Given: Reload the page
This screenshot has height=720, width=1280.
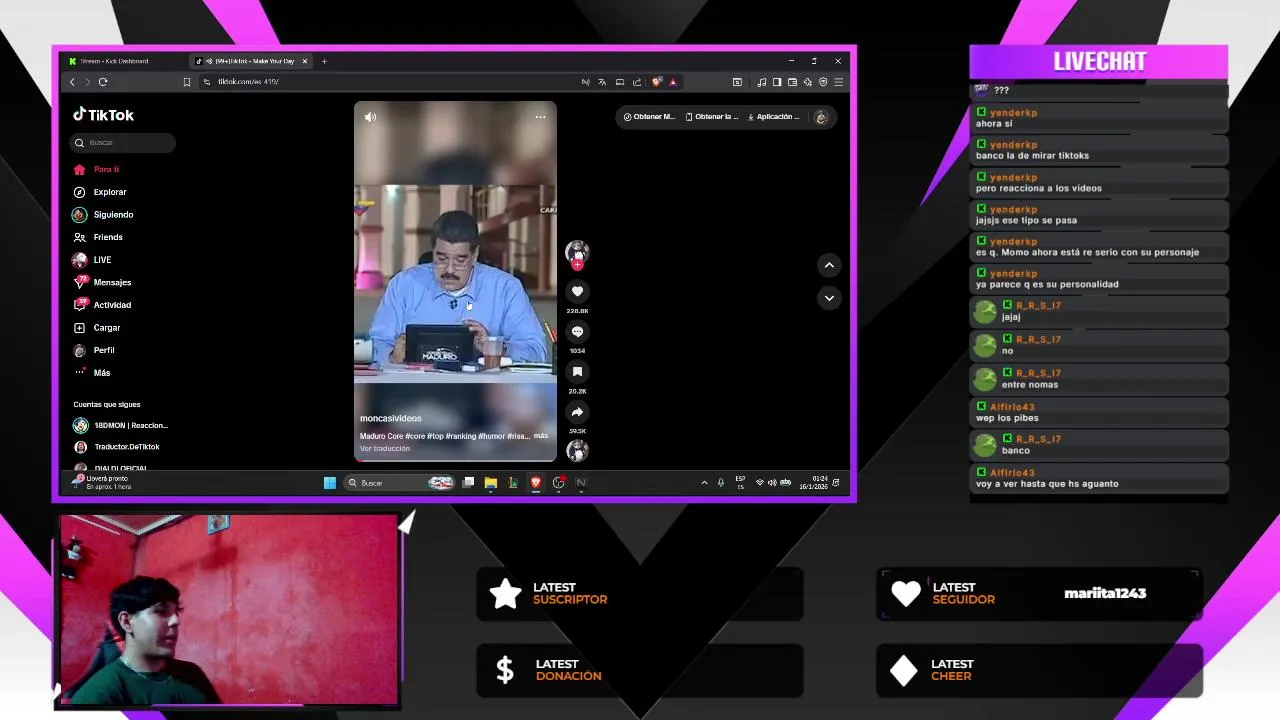Looking at the screenshot, I should [x=103, y=82].
